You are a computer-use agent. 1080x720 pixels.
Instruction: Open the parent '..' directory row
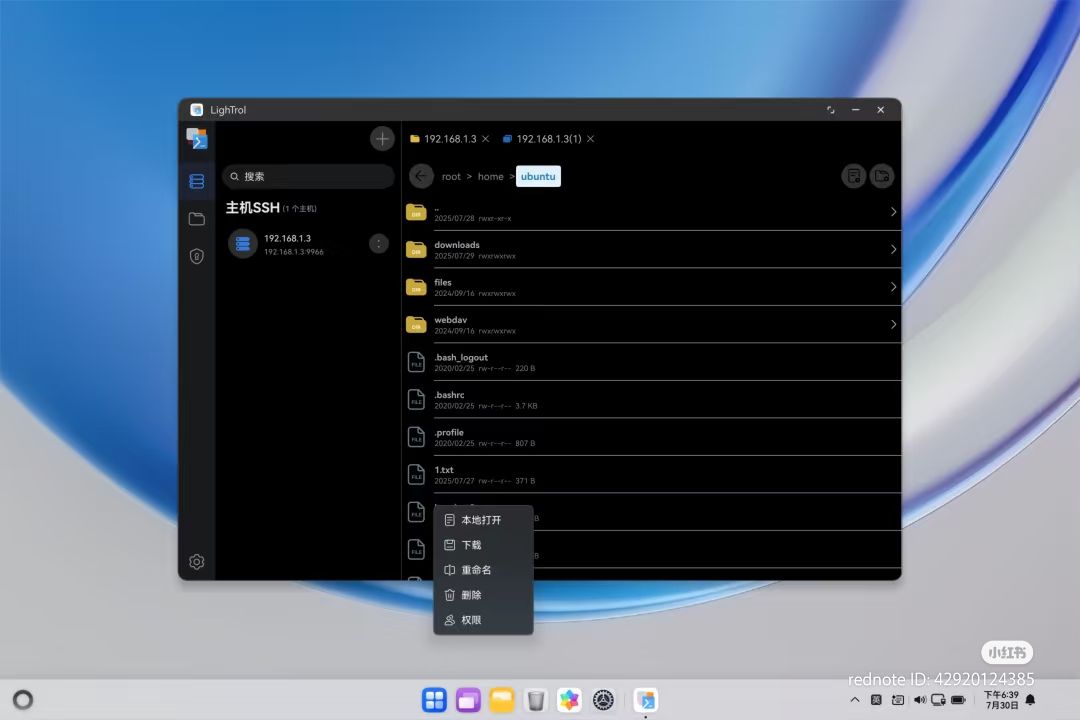tap(652, 212)
